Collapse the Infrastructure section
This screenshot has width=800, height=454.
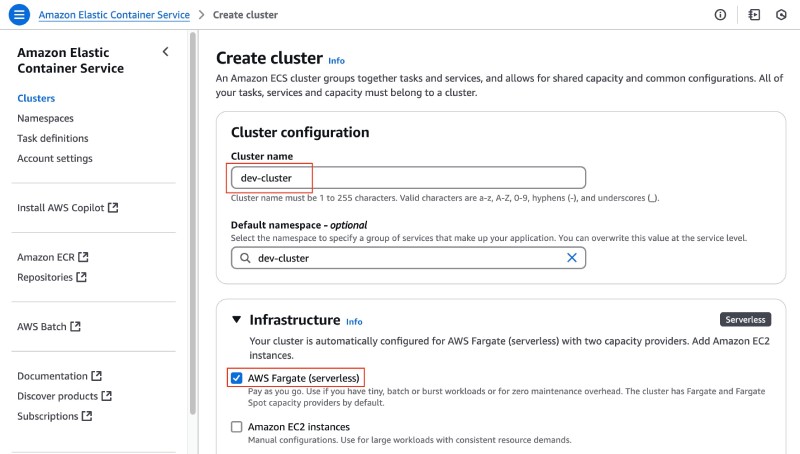coord(236,320)
